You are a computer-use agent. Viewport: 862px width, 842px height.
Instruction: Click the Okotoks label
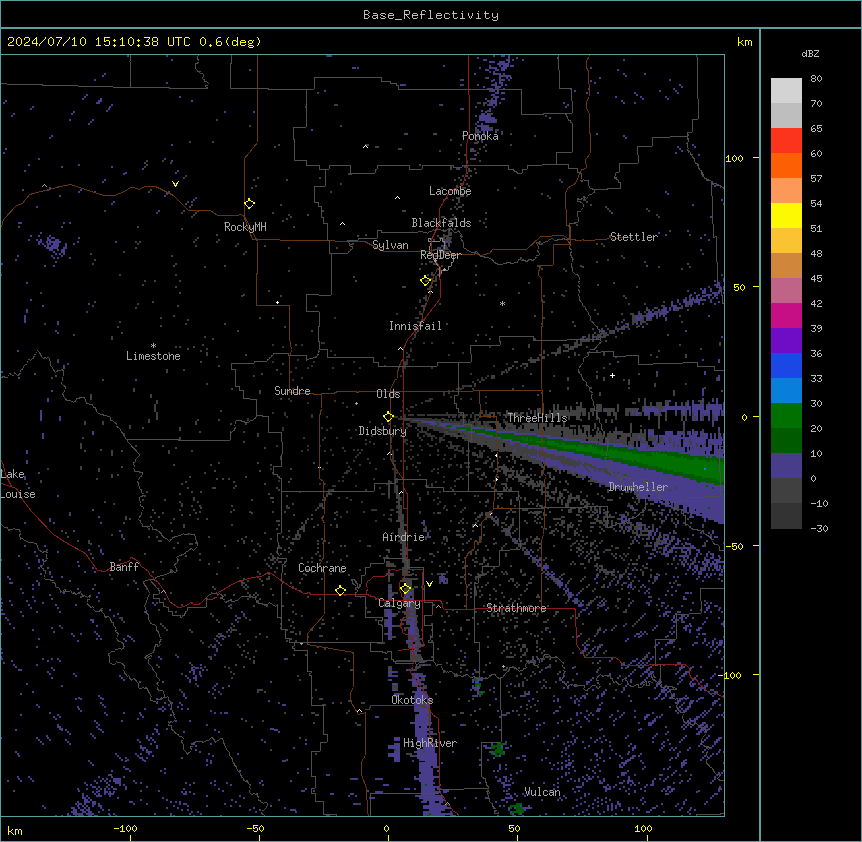pyautogui.click(x=412, y=700)
